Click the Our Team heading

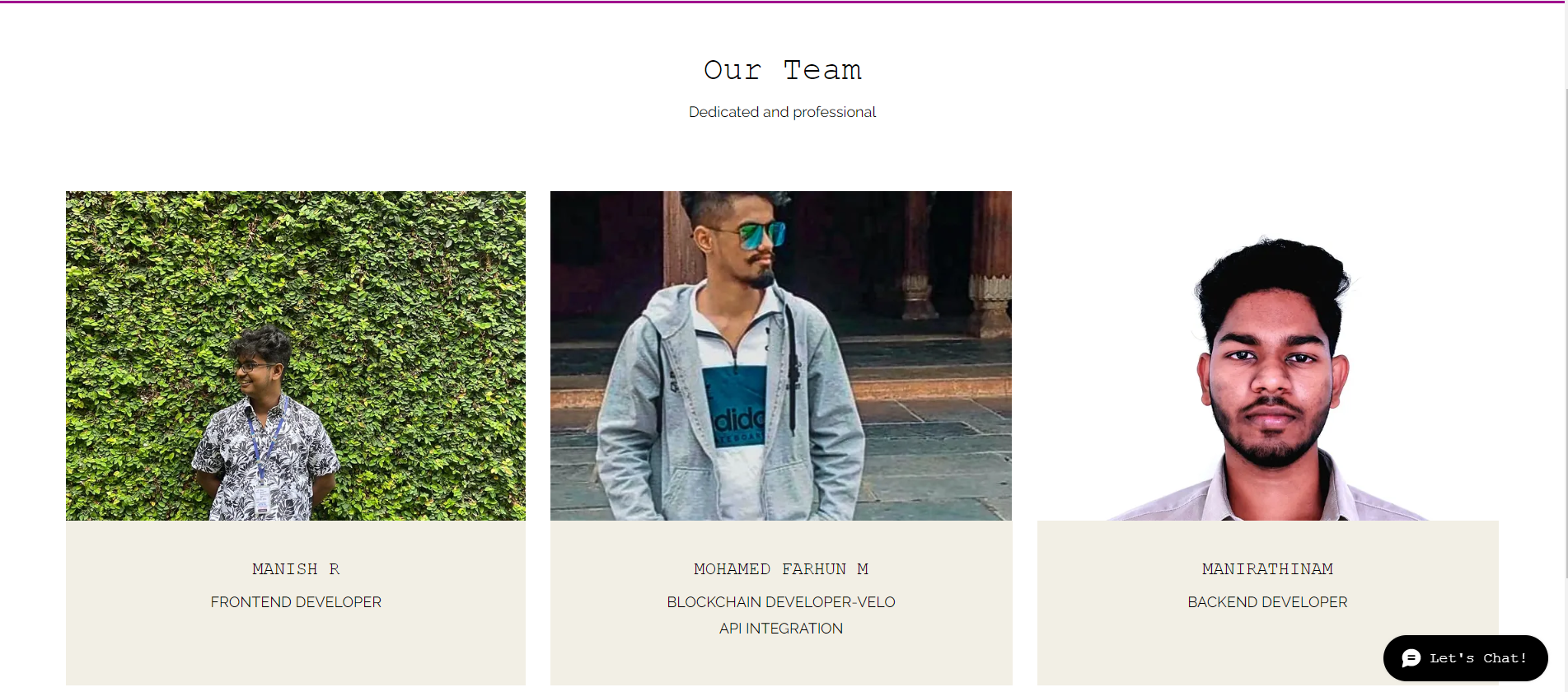coord(783,70)
